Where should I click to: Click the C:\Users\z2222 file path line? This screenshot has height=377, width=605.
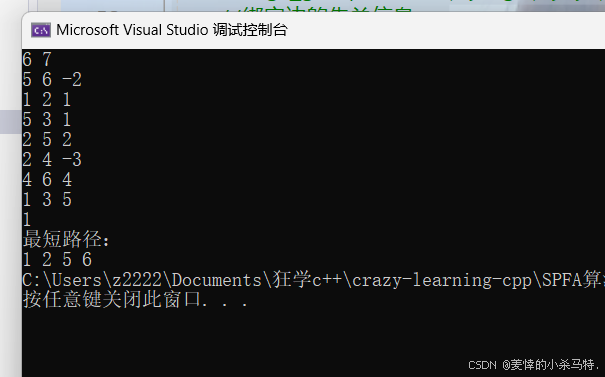(313, 280)
